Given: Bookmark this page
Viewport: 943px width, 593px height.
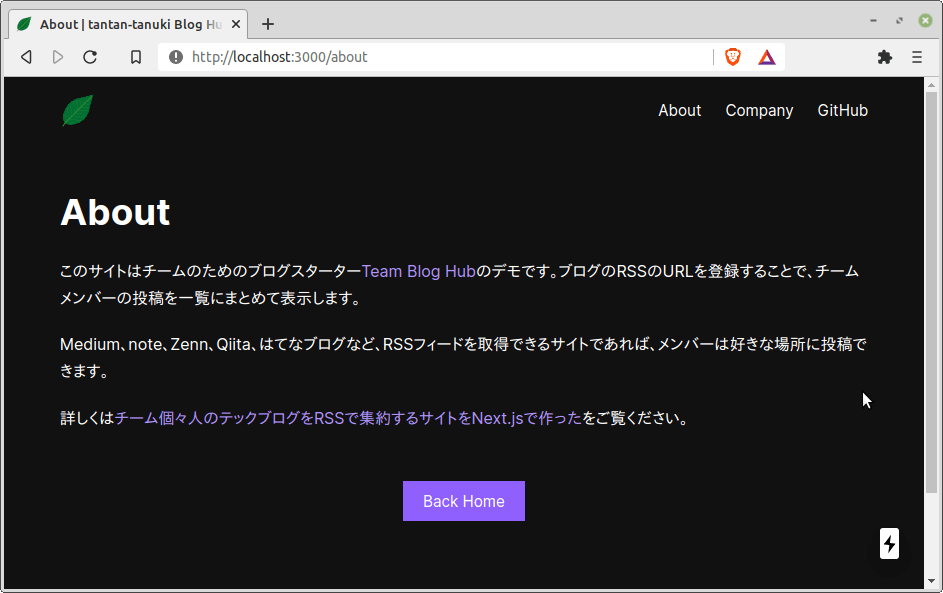Looking at the screenshot, I should [136, 57].
